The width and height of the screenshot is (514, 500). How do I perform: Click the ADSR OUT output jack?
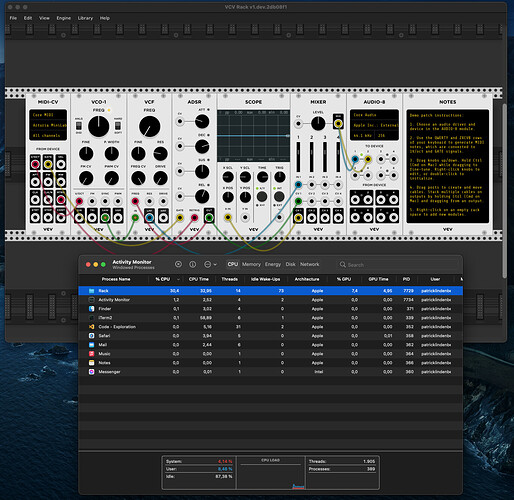(x=209, y=218)
